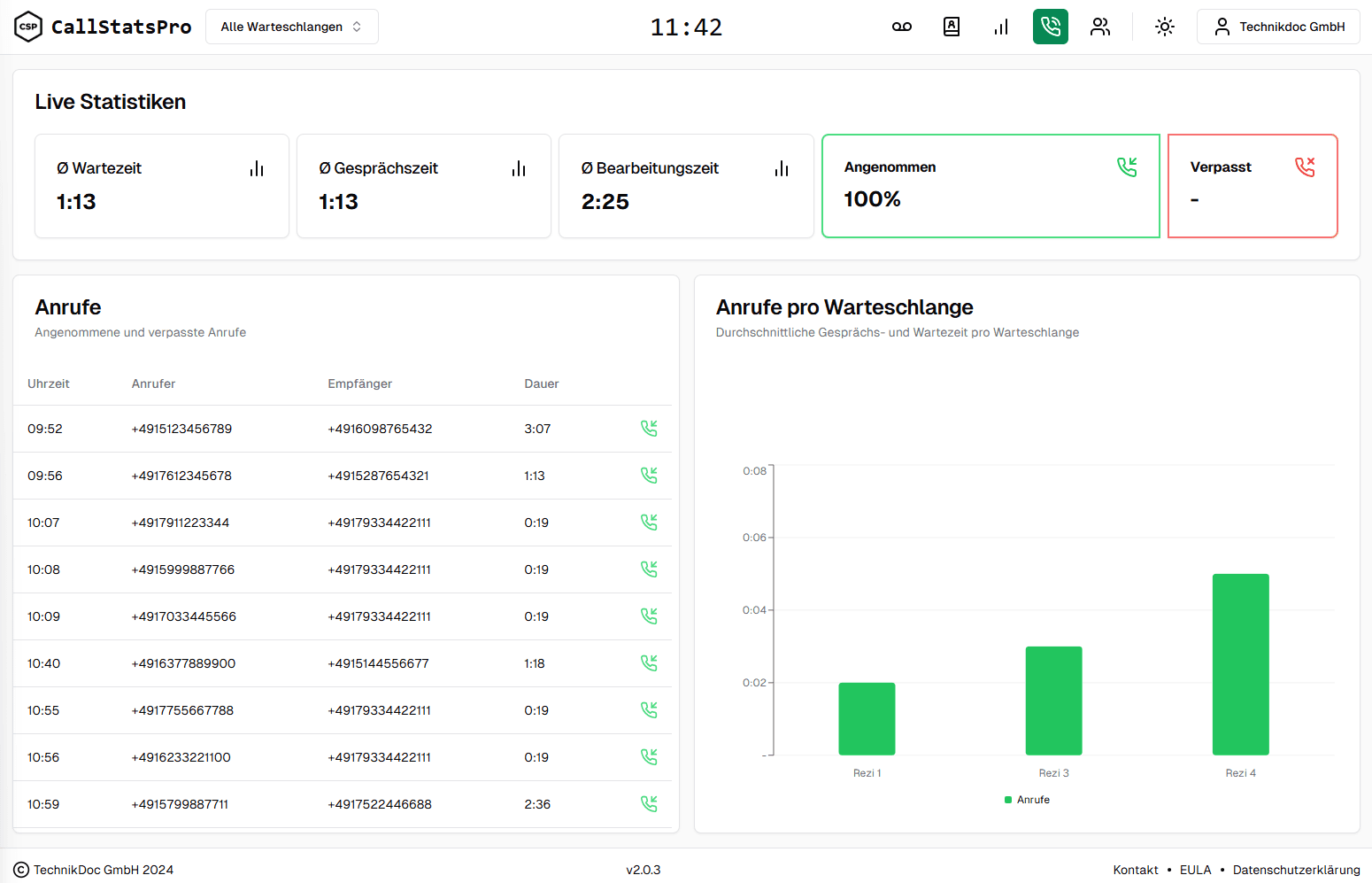The image size is (1372, 883).
Task: Open the Datenschutzerklärung link
Action: click(x=1295, y=870)
